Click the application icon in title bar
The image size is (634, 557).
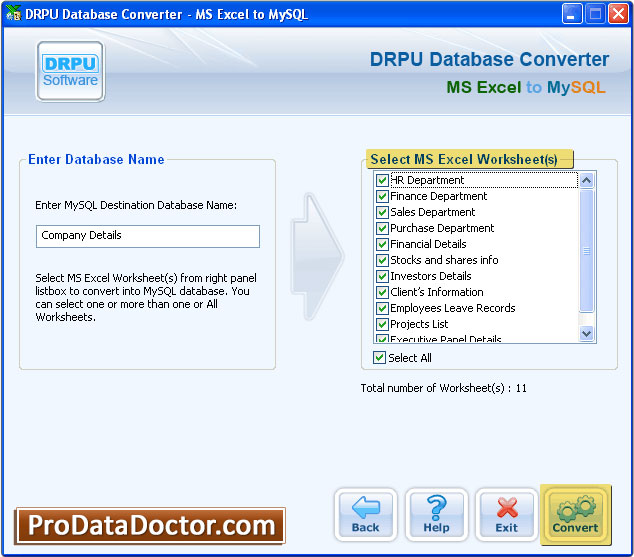(13, 14)
